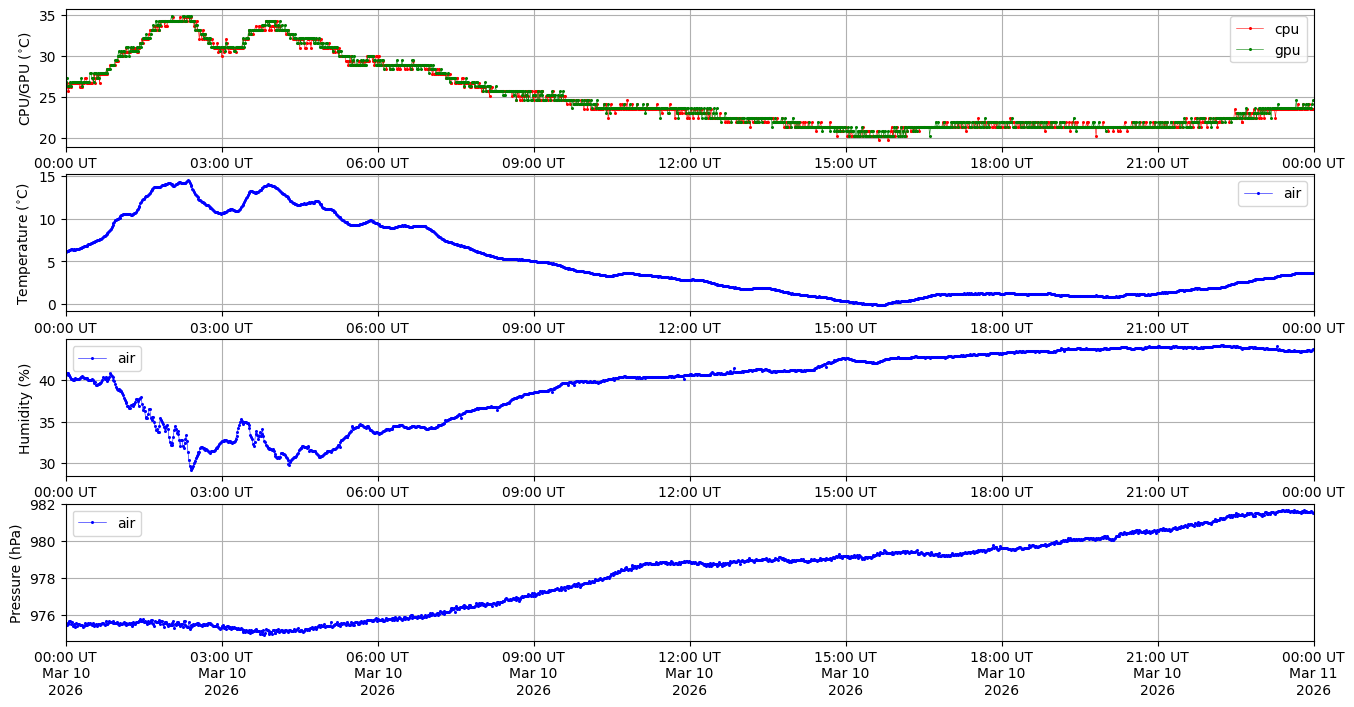Image resolution: width=1354 pixels, height=707 pixels.
Task: Click 12:00 UT tick below the Pressure plot
Action: click(x=689, y=656)
